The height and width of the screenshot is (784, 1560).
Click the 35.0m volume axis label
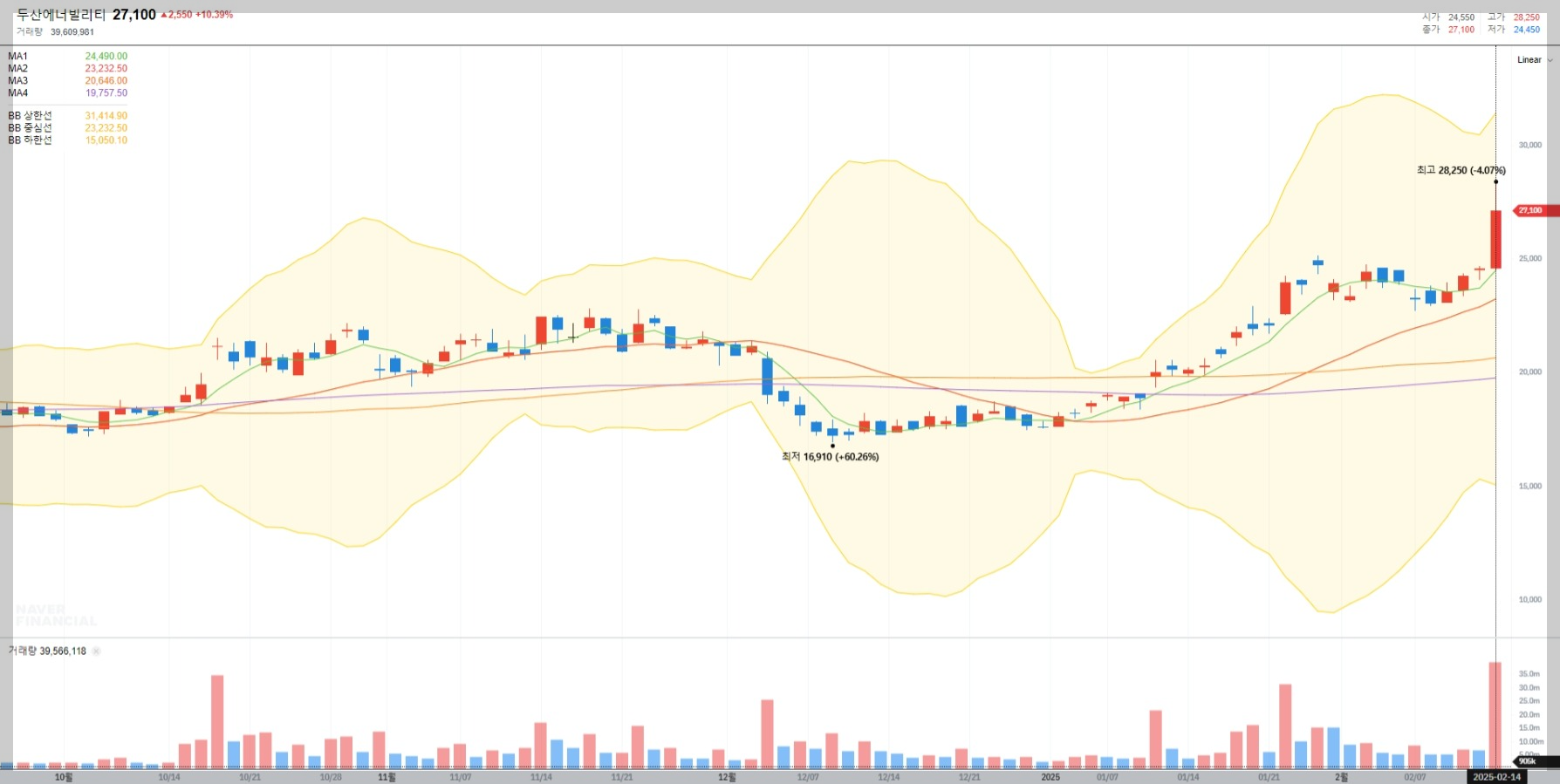[x=1529, y=674]
